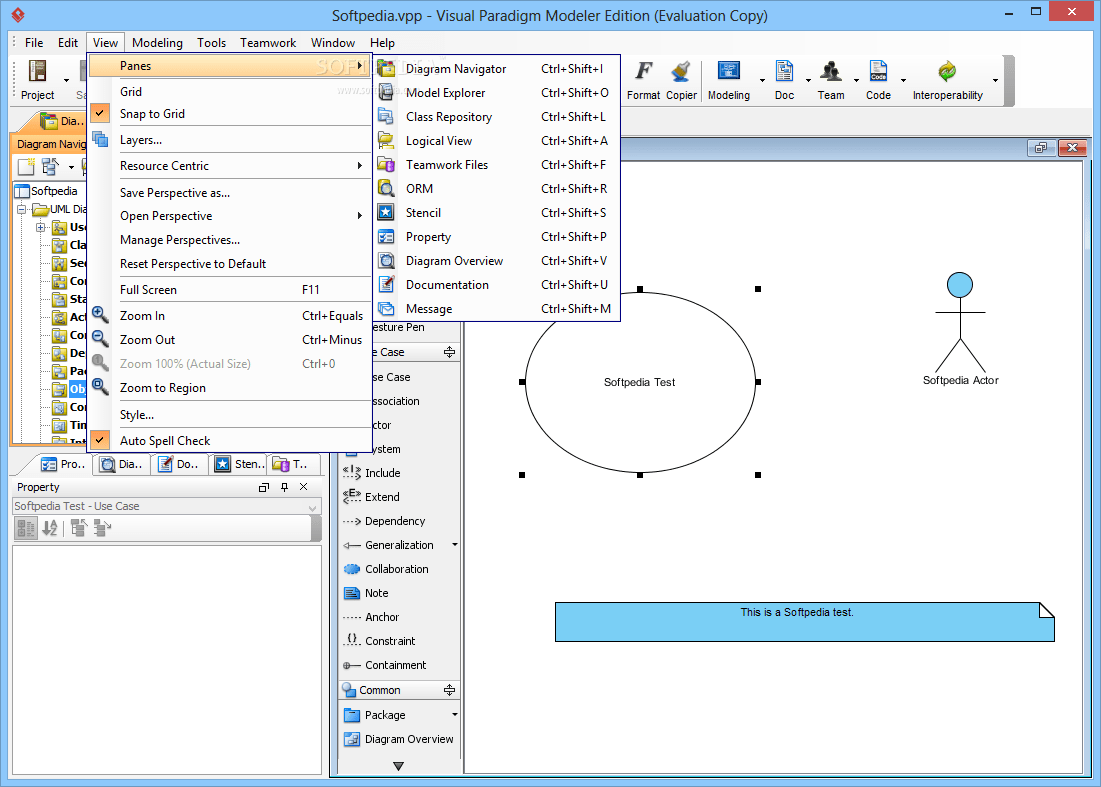Click the Layers icon in View menu

click(x=100, y=139)
